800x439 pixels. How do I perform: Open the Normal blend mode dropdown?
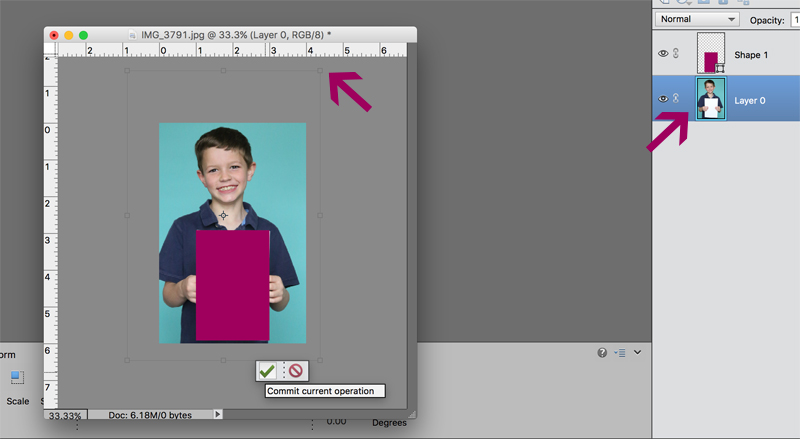click(697, 19)
